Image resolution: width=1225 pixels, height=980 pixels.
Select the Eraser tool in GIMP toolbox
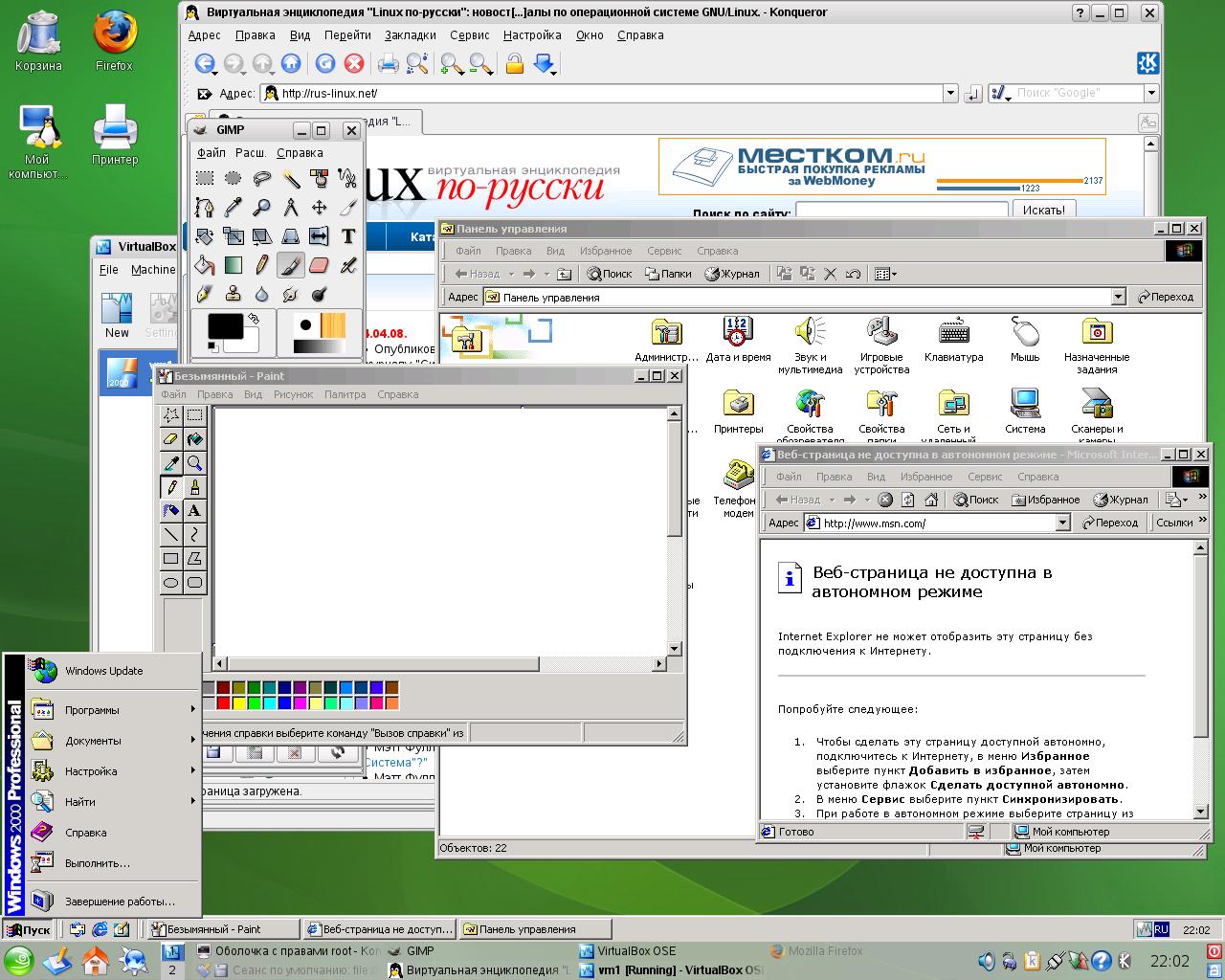pos(320,265)
